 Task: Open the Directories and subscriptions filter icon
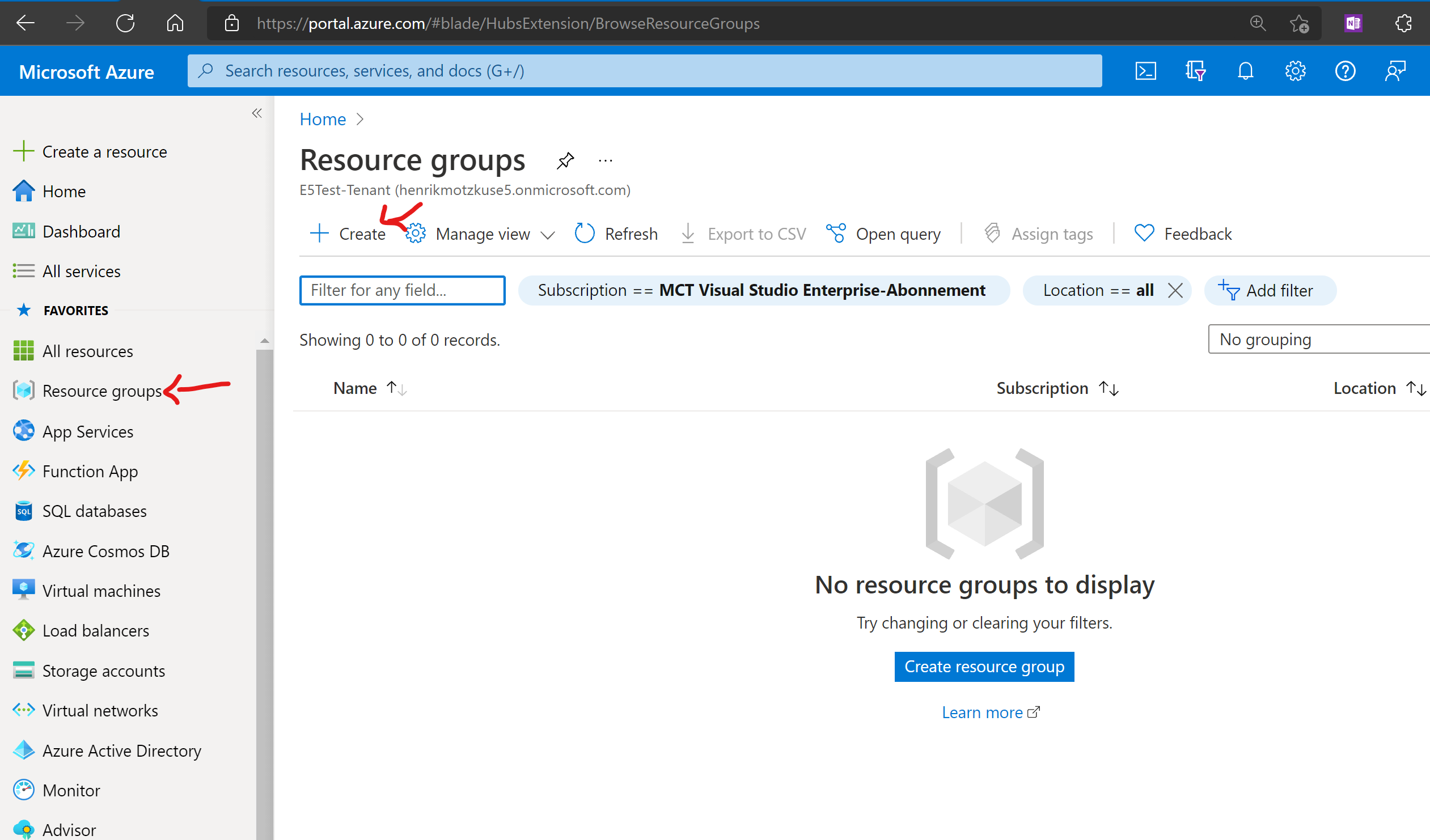coord(1195,71)
